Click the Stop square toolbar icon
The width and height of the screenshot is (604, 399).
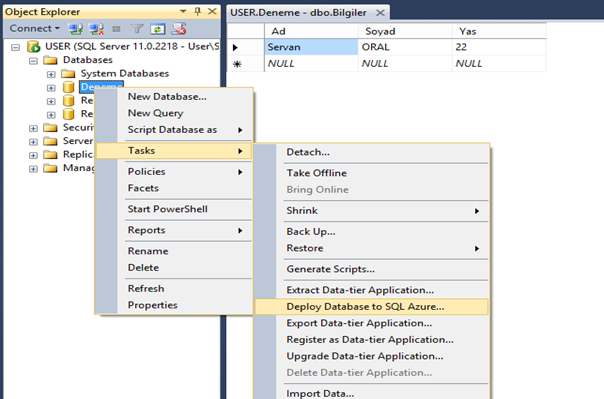(116, 29)
